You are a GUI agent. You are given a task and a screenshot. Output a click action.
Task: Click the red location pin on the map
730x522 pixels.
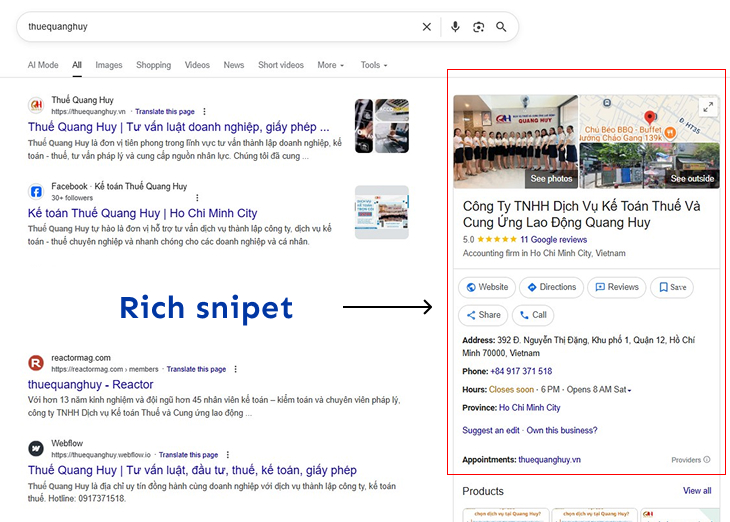tap(649, 117)
